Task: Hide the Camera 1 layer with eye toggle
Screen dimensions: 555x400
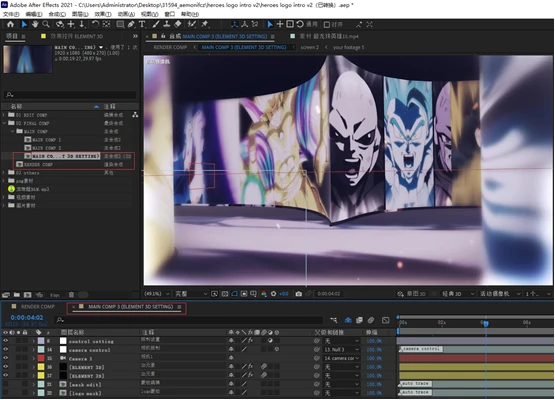Action: pyautogui.click(x=5, y=358)
